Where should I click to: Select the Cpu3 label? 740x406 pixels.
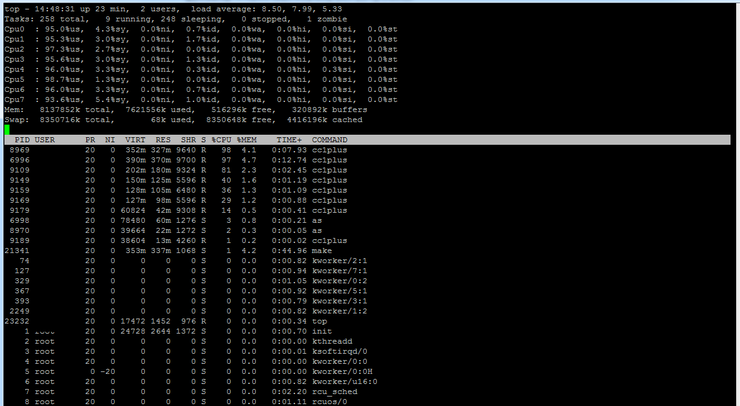(14, 59)
